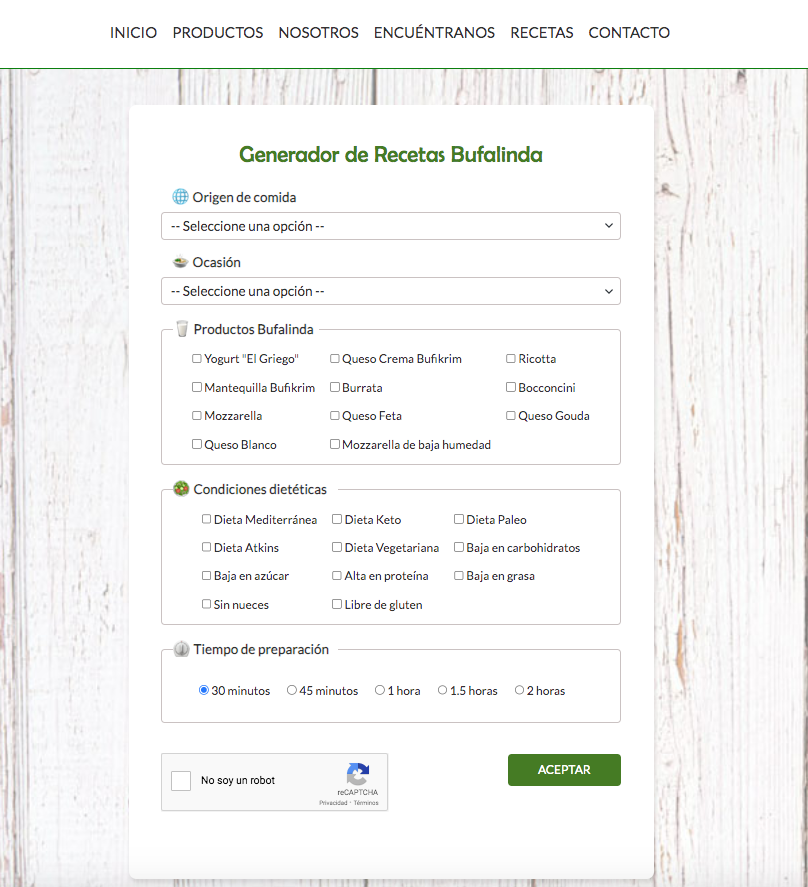Go to the RECETAS navigation page
The width and height of the screenshot is (808, 887).
point(541,33)
